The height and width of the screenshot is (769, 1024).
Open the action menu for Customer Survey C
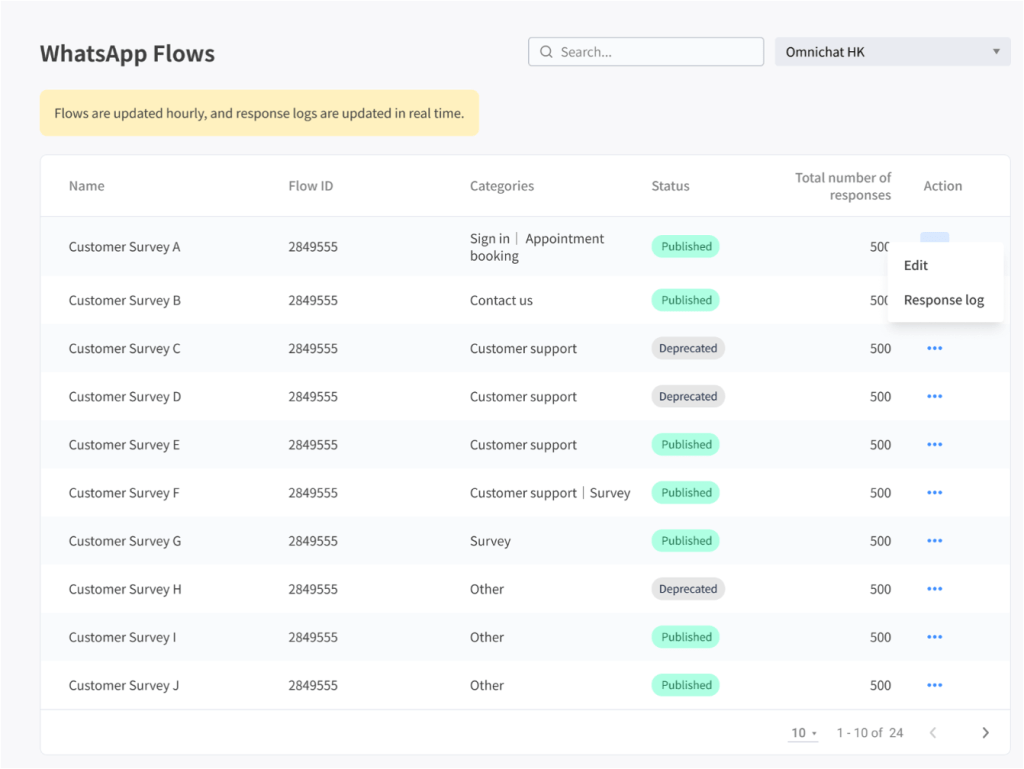pos(934,348)
